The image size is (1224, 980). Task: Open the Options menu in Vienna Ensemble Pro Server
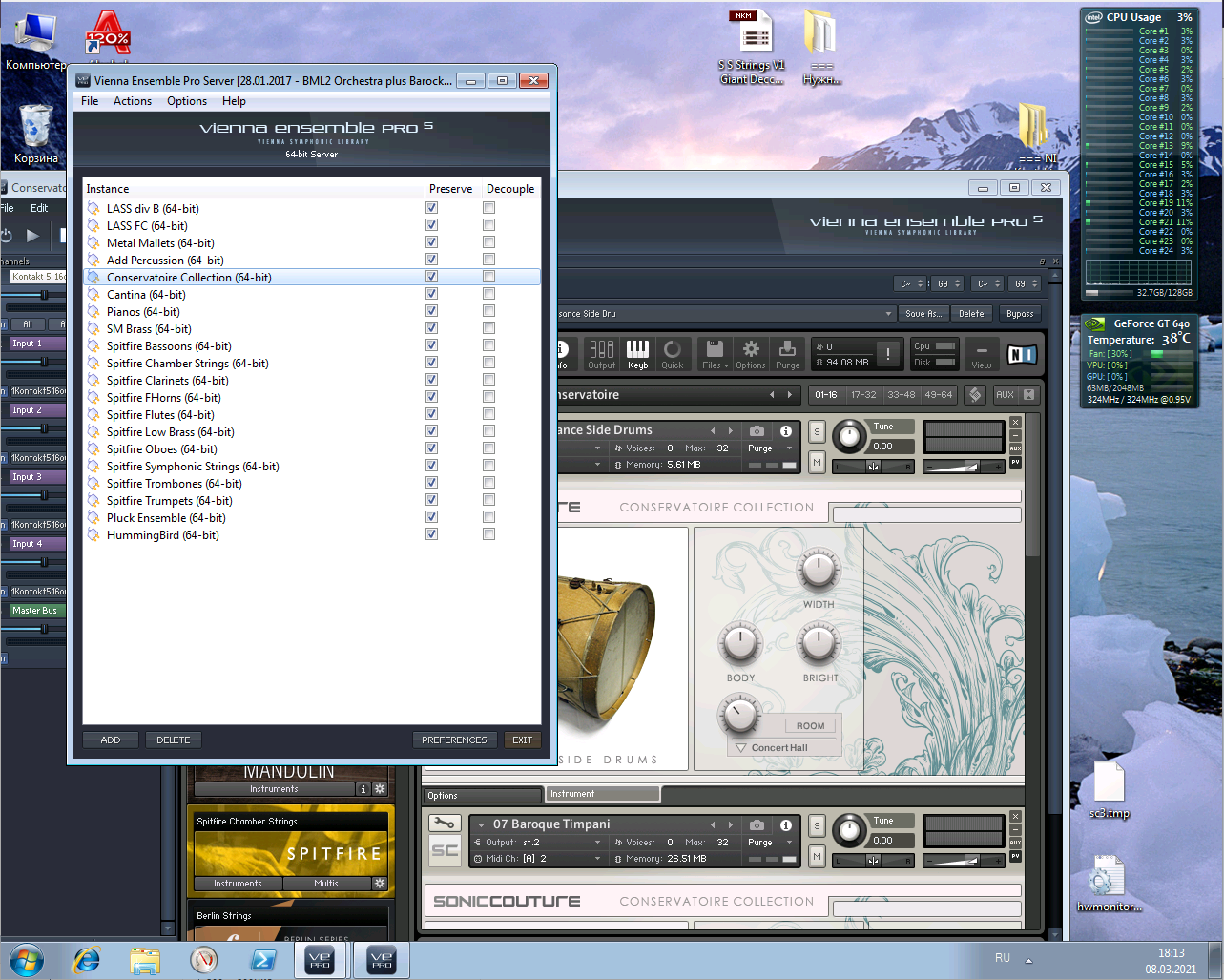tap(187, 101)
